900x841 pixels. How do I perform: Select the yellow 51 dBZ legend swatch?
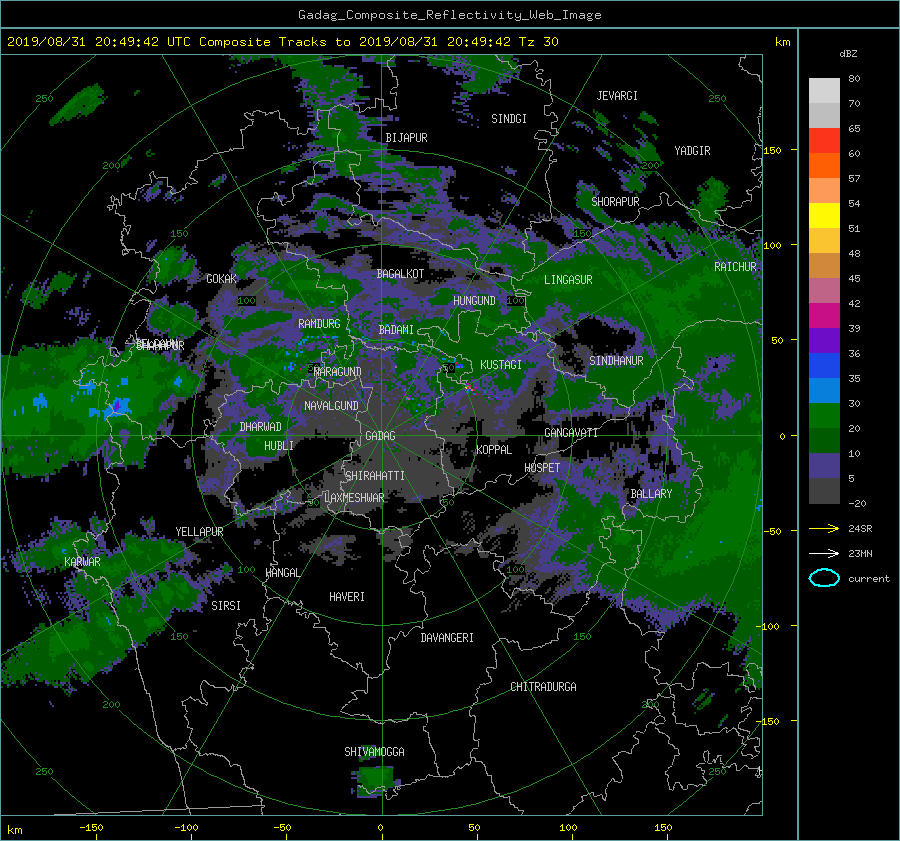click(x=824, y=215)
